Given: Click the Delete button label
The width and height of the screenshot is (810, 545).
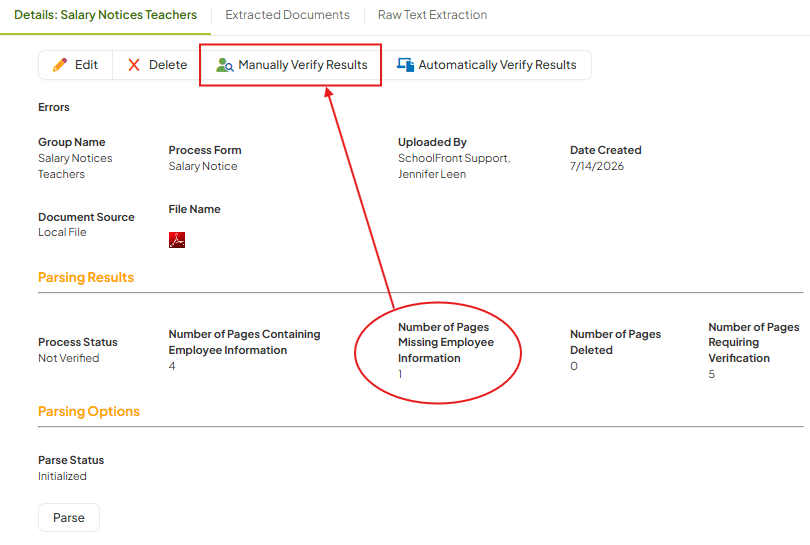Looking at the screenshot, I should (168, 65).
